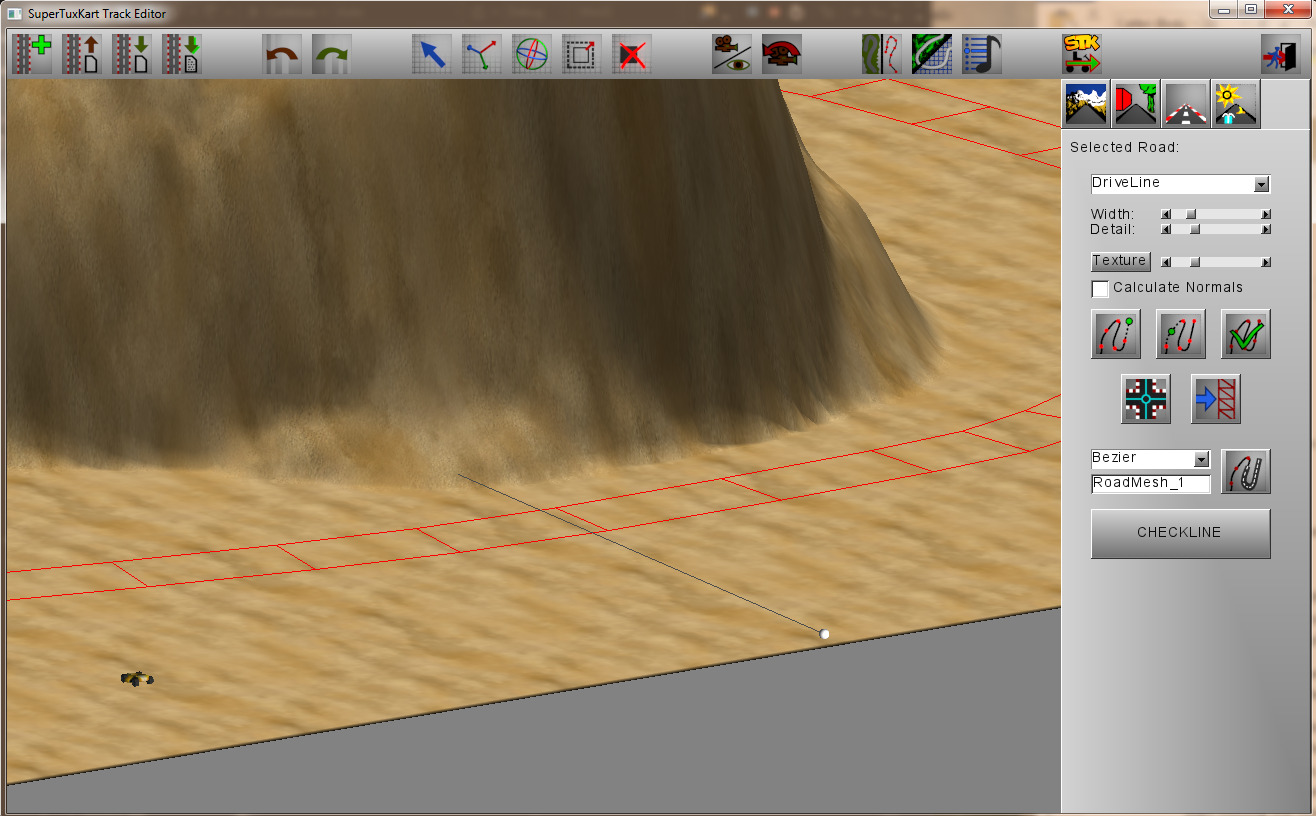The width and height of the screenshot is (1316, 816).
Task: Click the road crossing icon button
Action: 1146,399
